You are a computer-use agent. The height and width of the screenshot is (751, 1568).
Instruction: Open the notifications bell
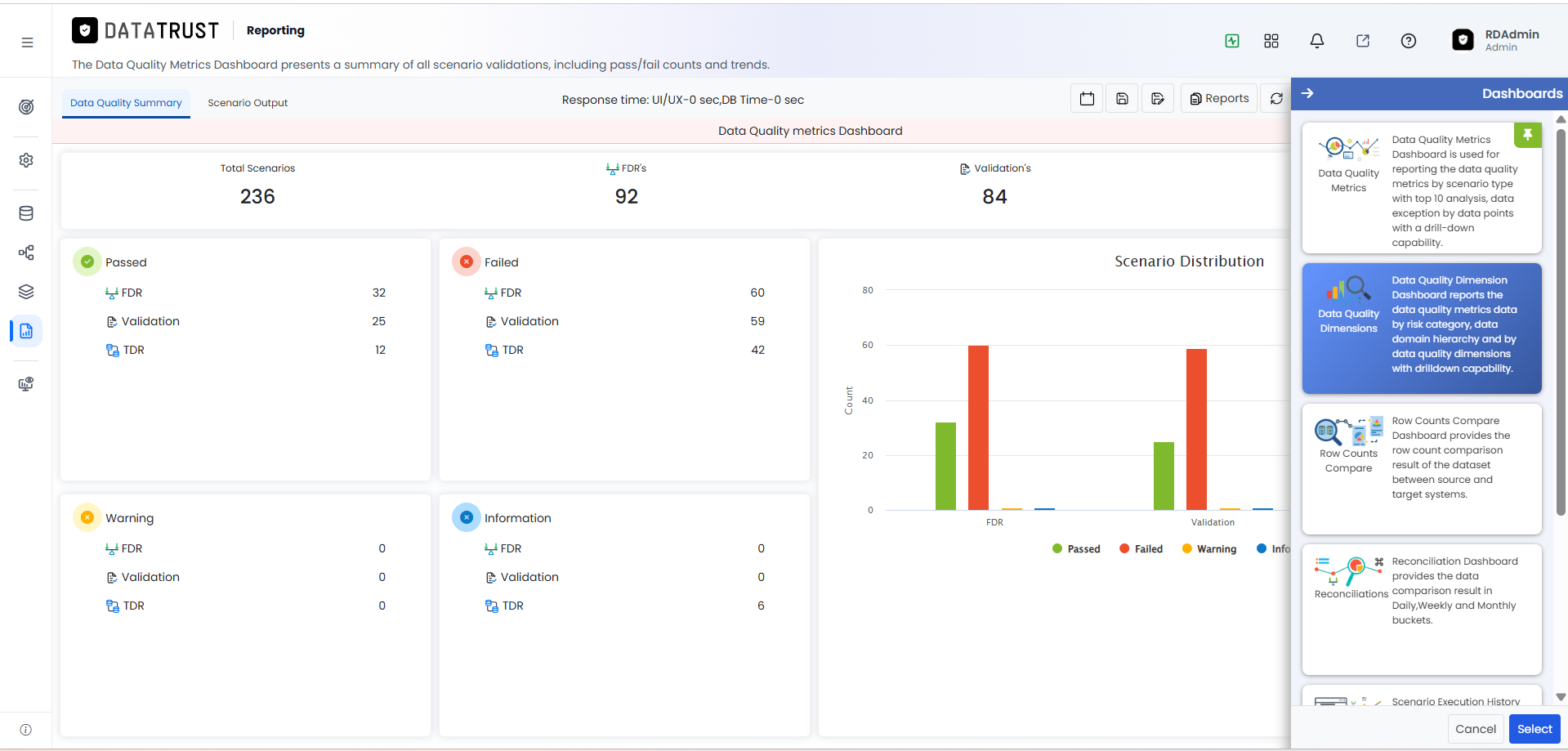click(x=1317, y=41)
